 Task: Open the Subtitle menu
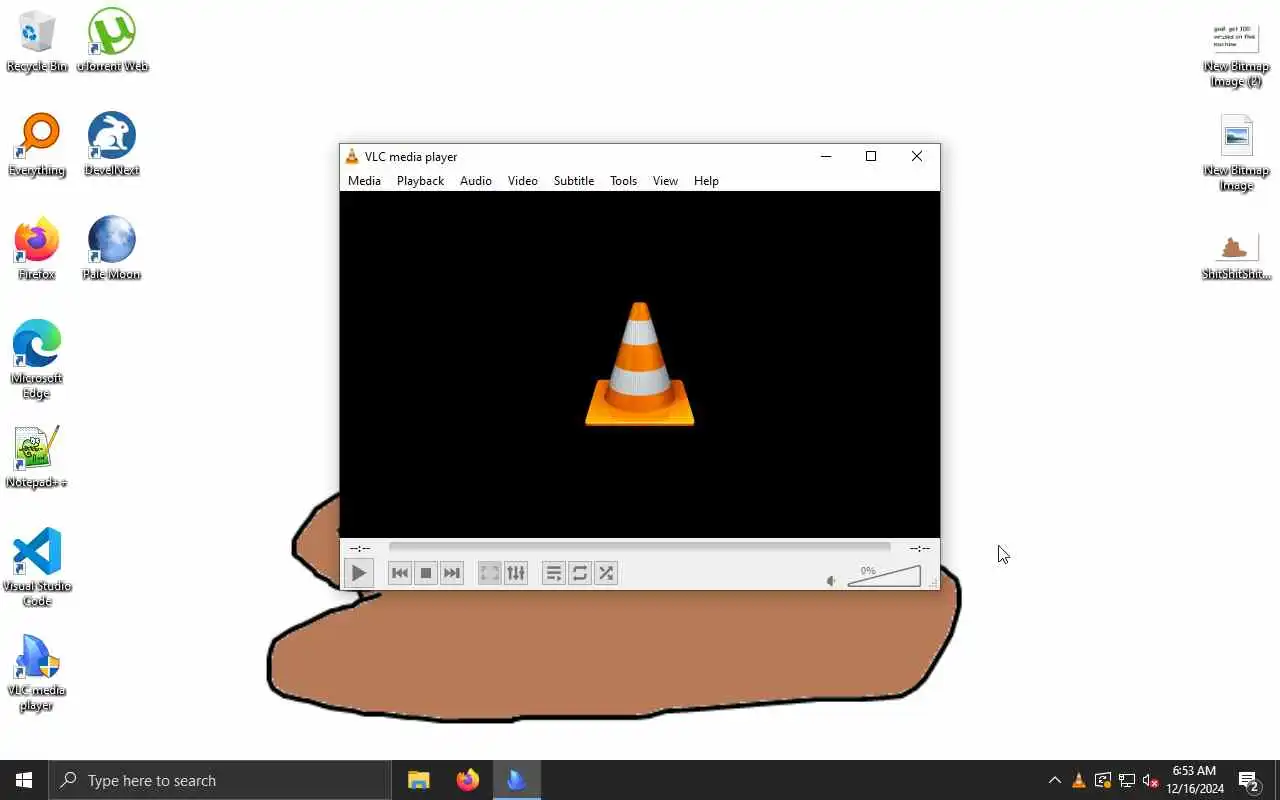coord(574,181)
